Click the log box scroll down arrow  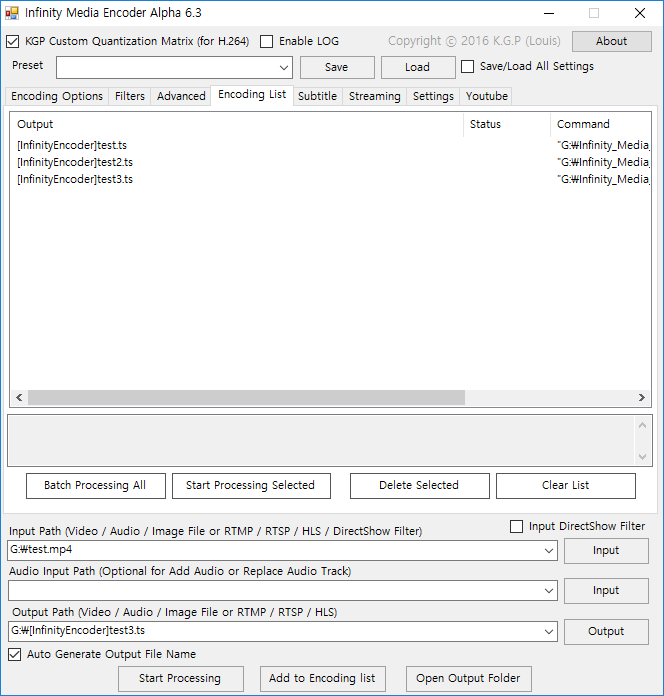[642, 457]
